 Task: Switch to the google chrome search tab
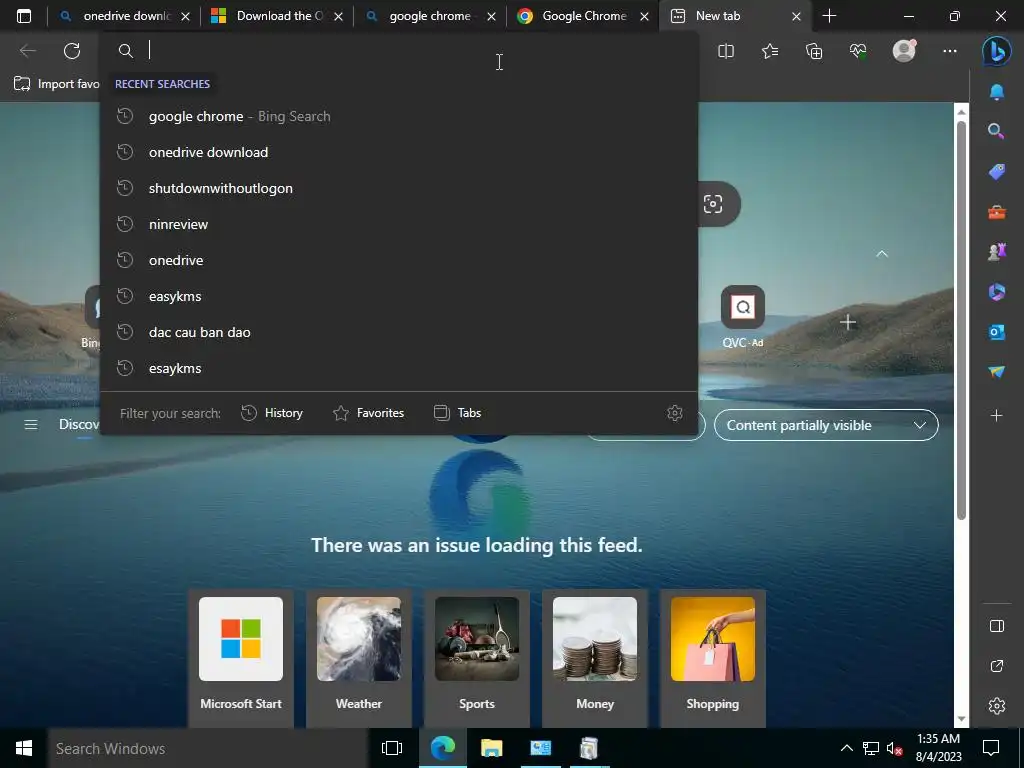point(430,16)
